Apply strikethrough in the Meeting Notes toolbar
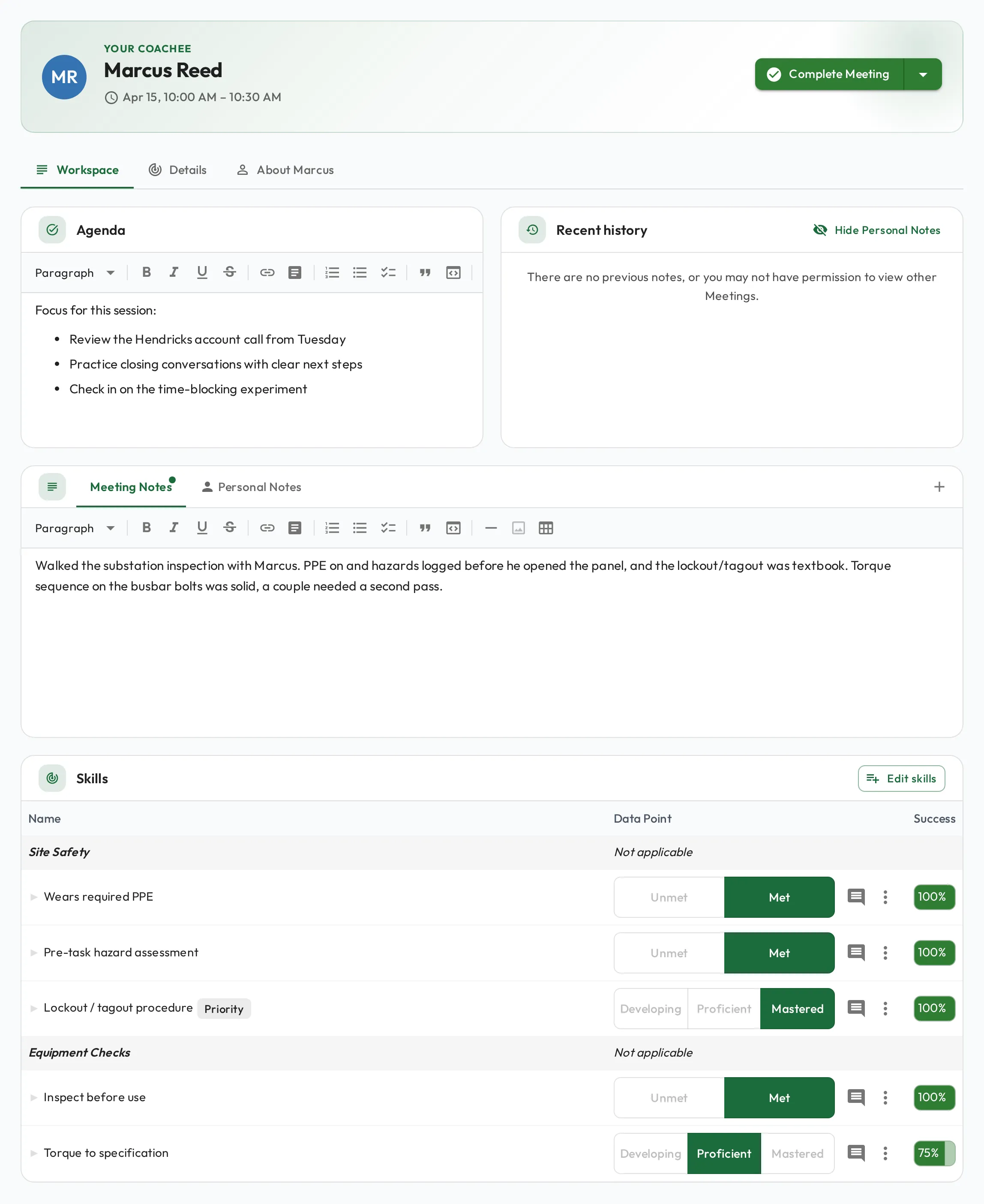This screenshot has width=984, height=1204. click(x=230, y=528)
